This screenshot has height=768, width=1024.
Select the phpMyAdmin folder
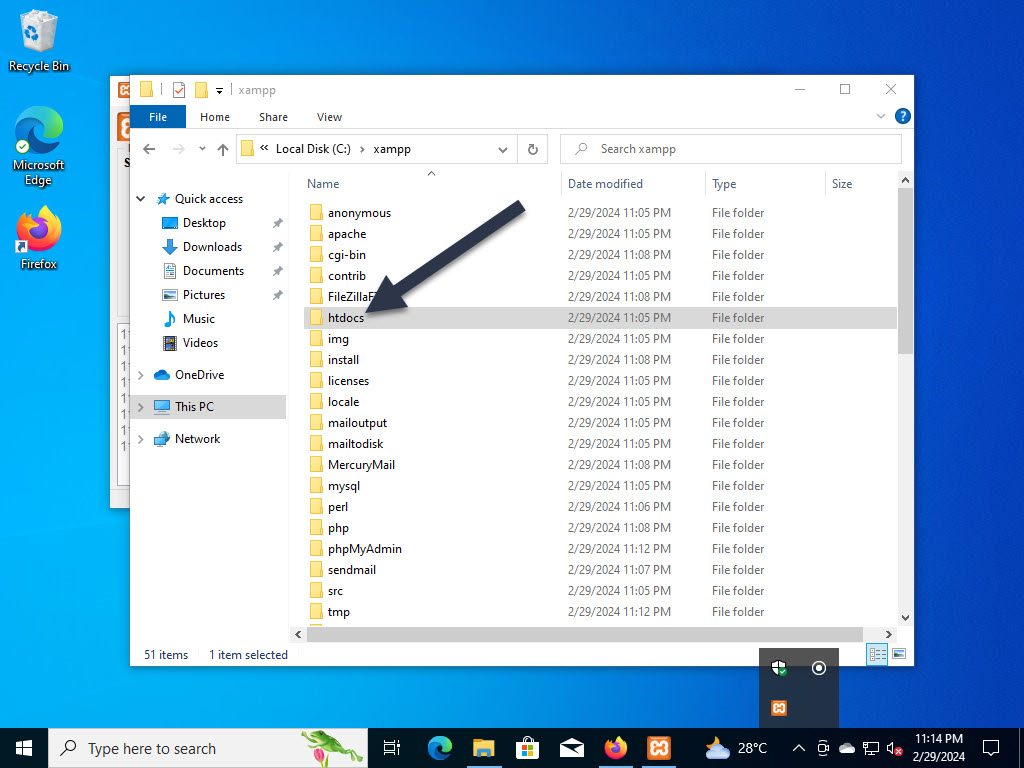(364, 548)
